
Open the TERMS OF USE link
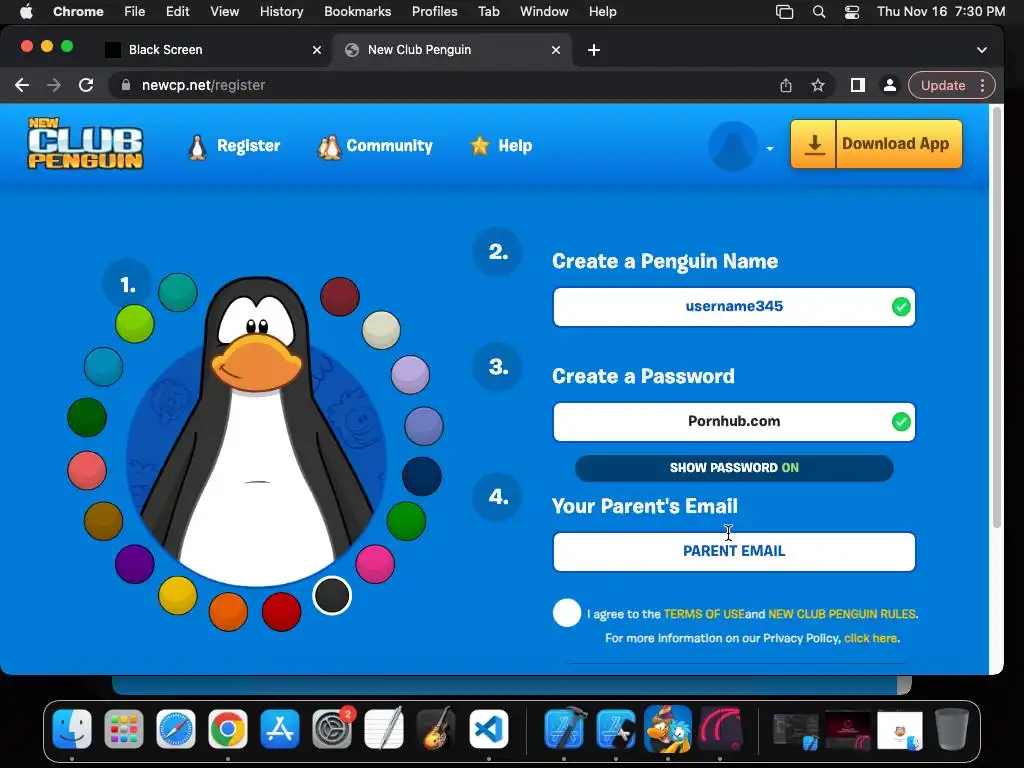[704, 614]
